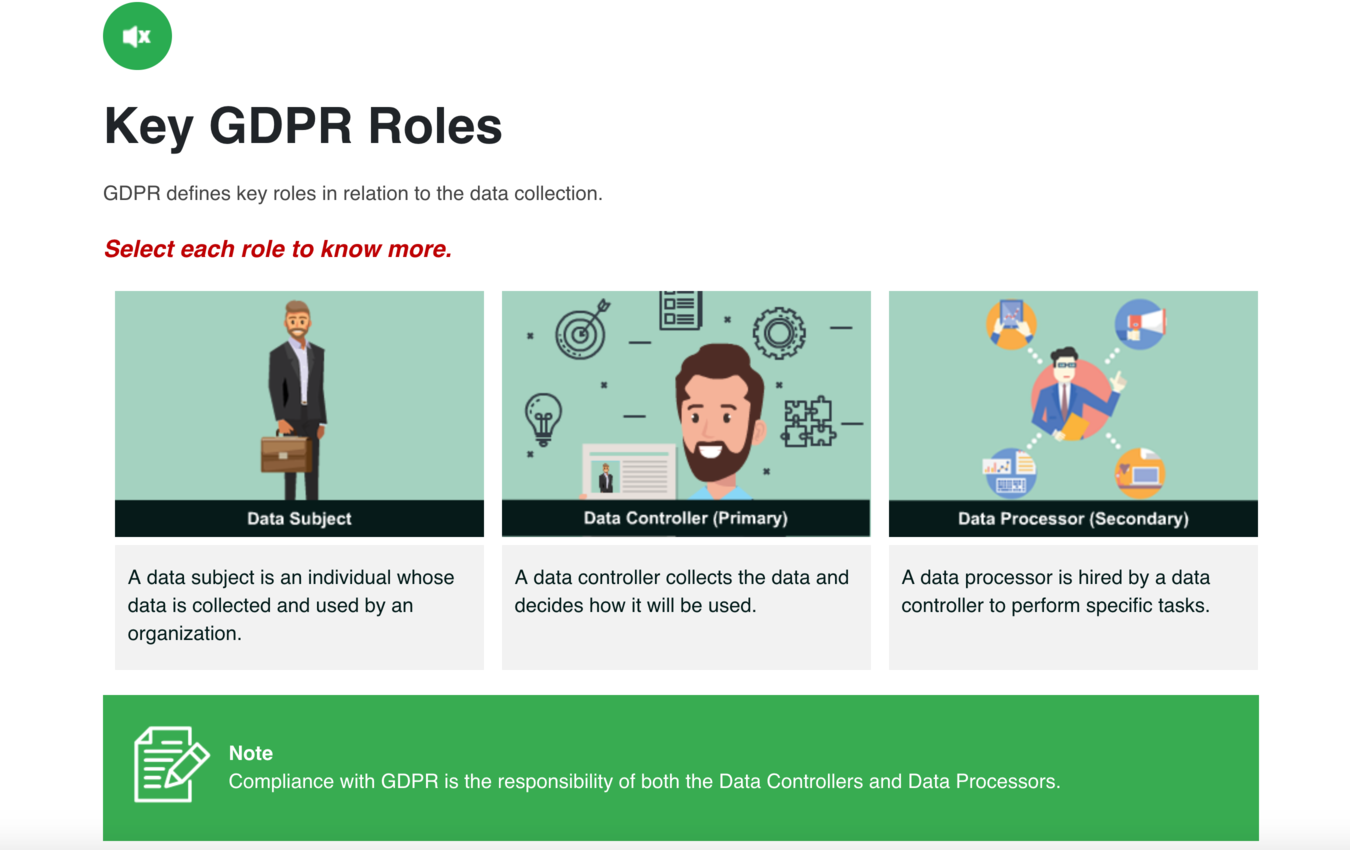Image resolution: width=1350 pixels, height=850 pixels.
Task: Click the puzzle pieces icon
Action: tap(808, 422)
